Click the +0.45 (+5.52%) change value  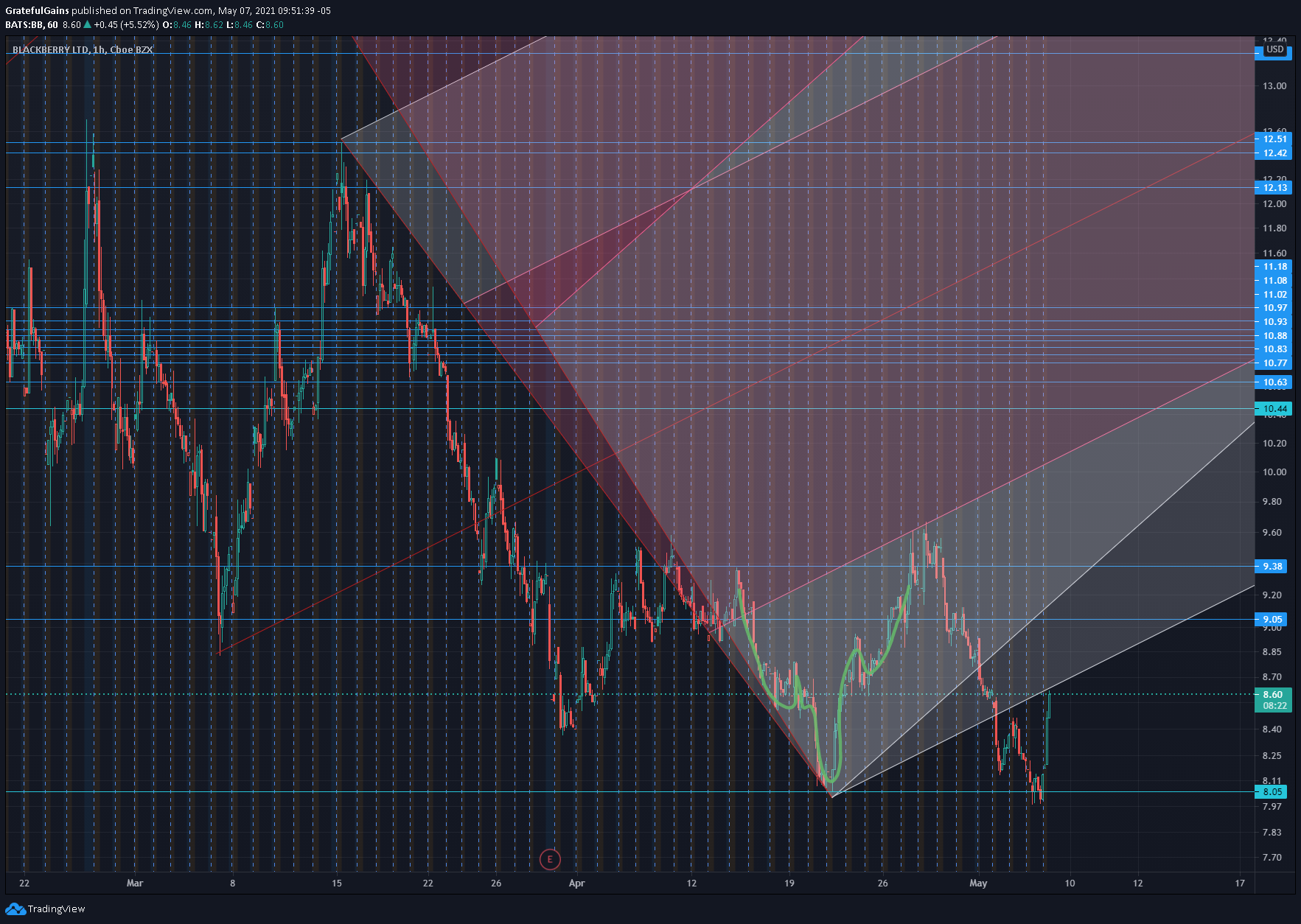pyautogui.click(x=126, y=25)
